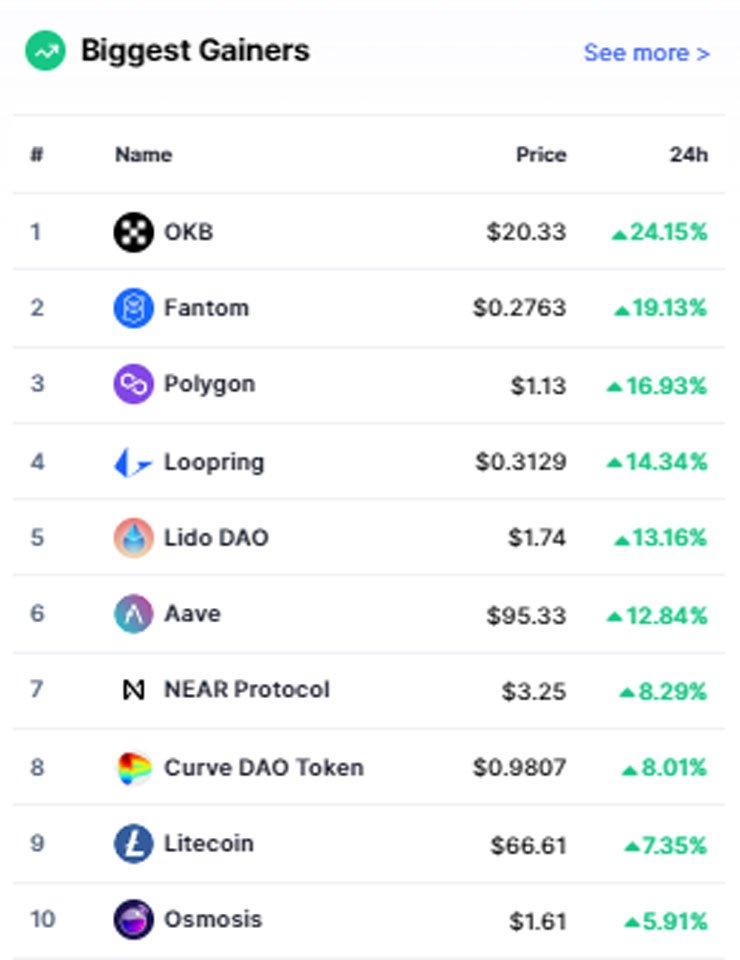
Task: Click the NEAR Protocol logo
Action: point(133,690)
